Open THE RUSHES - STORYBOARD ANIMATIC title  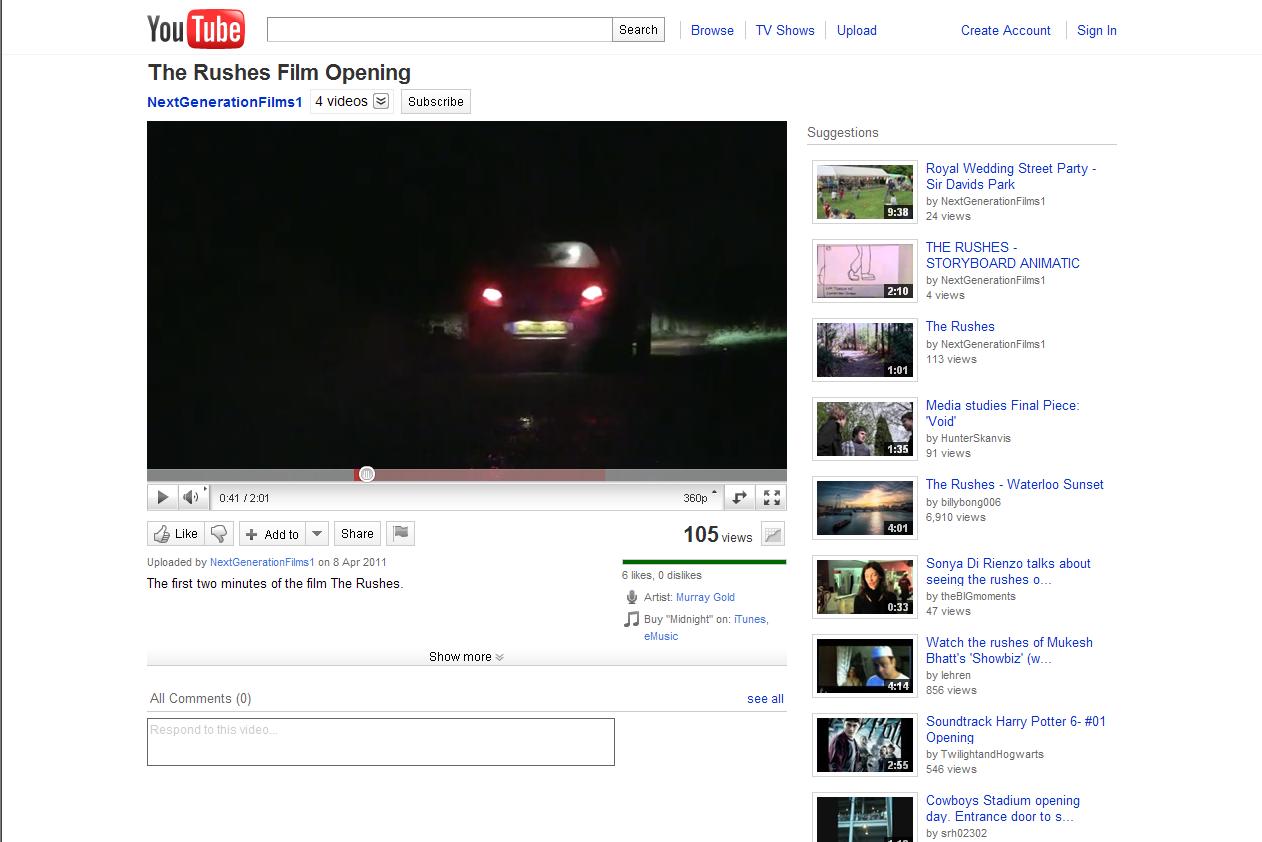click(1003, 255)
